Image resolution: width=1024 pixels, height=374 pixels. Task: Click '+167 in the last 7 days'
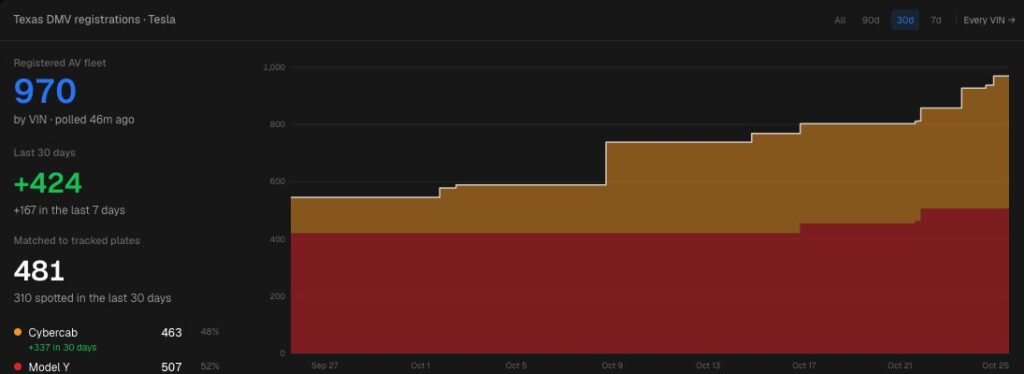pyautogui.click(x=69, y=210)
